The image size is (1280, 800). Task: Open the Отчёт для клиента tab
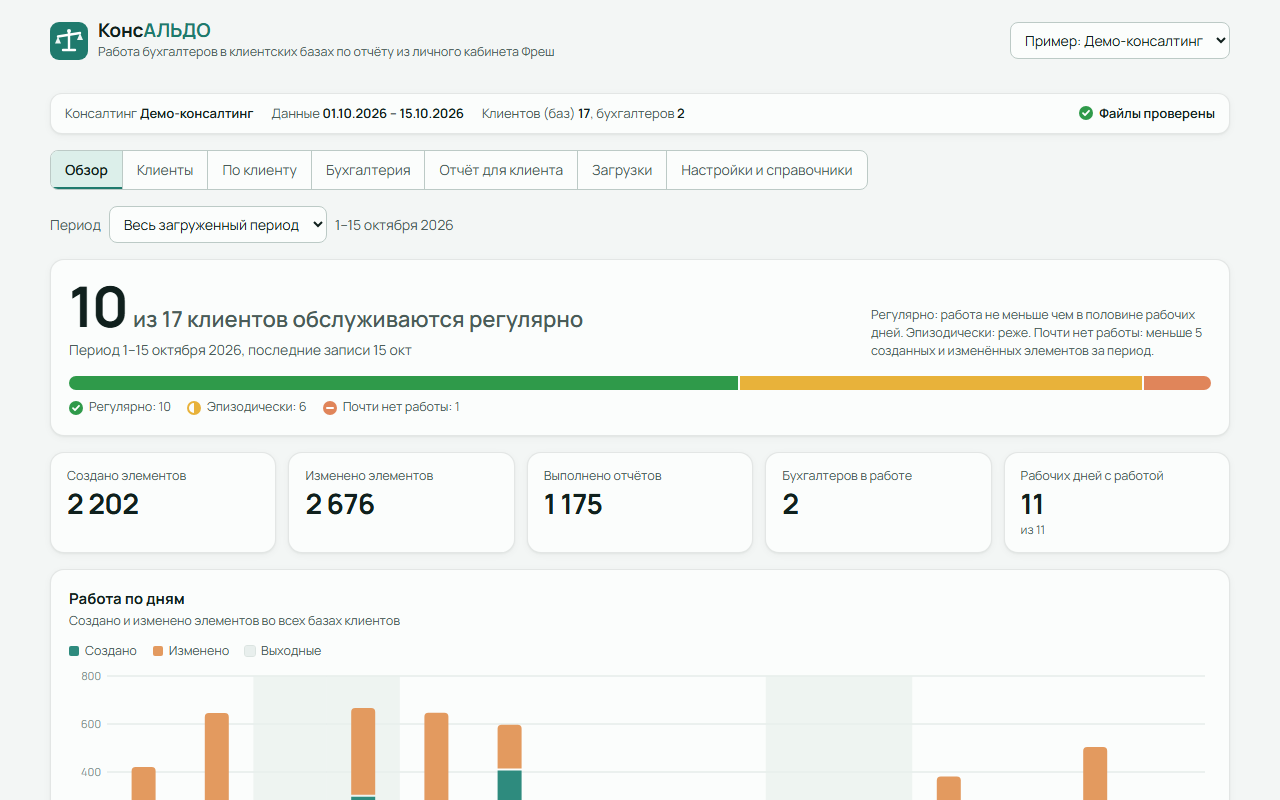[501, 170]
